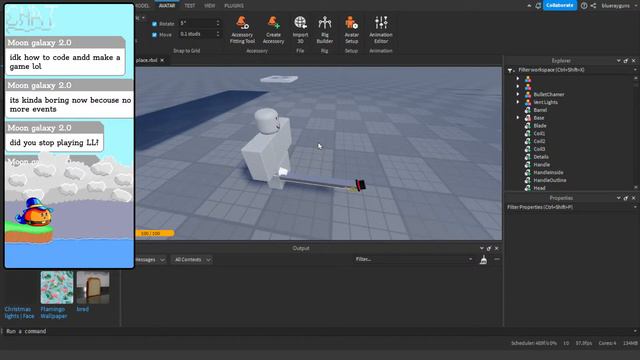The height and width of the screenshot is (360, 640).
Task: Expand the first unnamed model in Explorer
Action: [x=518, y=78]
